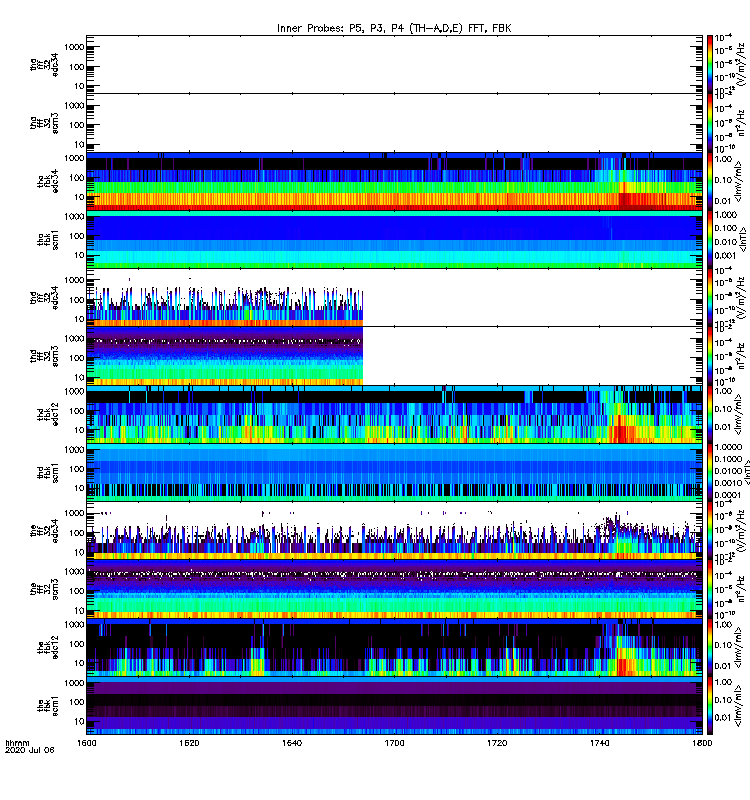
Task: Select the "thd fff 32 scm3" axis label
Action: [x=44, y=356]
